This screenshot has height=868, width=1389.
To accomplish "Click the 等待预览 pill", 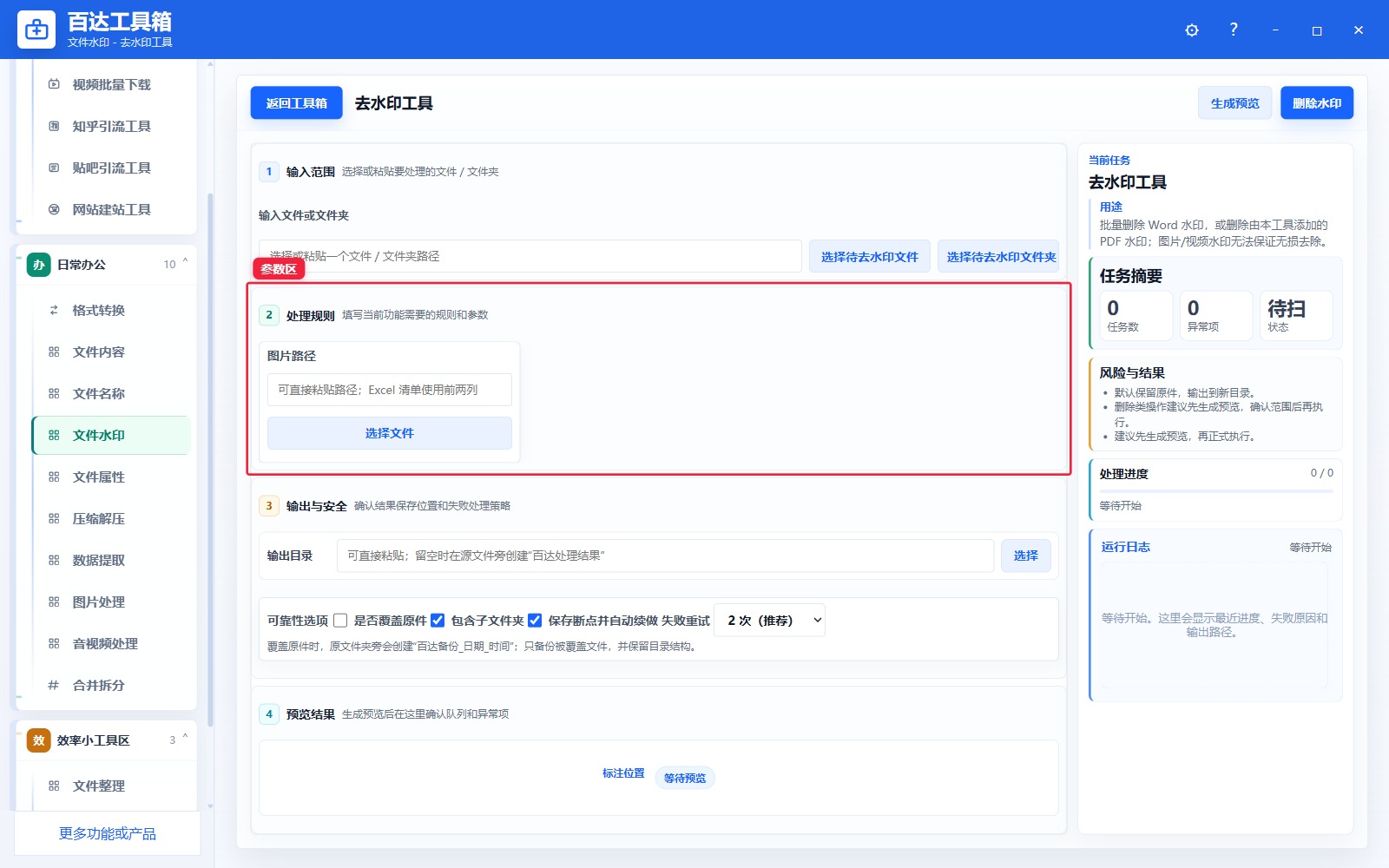I will (685, 778).
